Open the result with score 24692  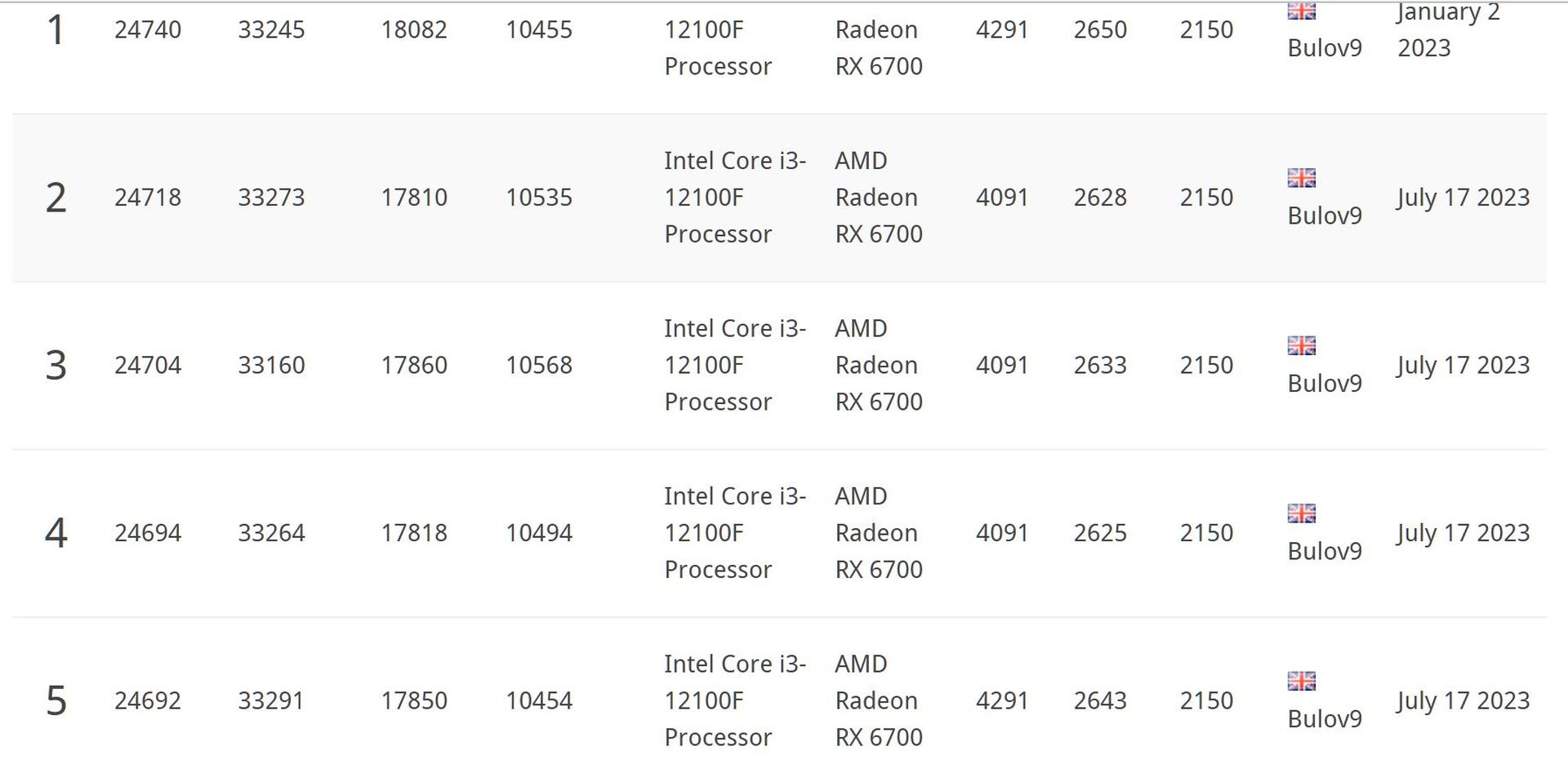click(x=148, y=700)
